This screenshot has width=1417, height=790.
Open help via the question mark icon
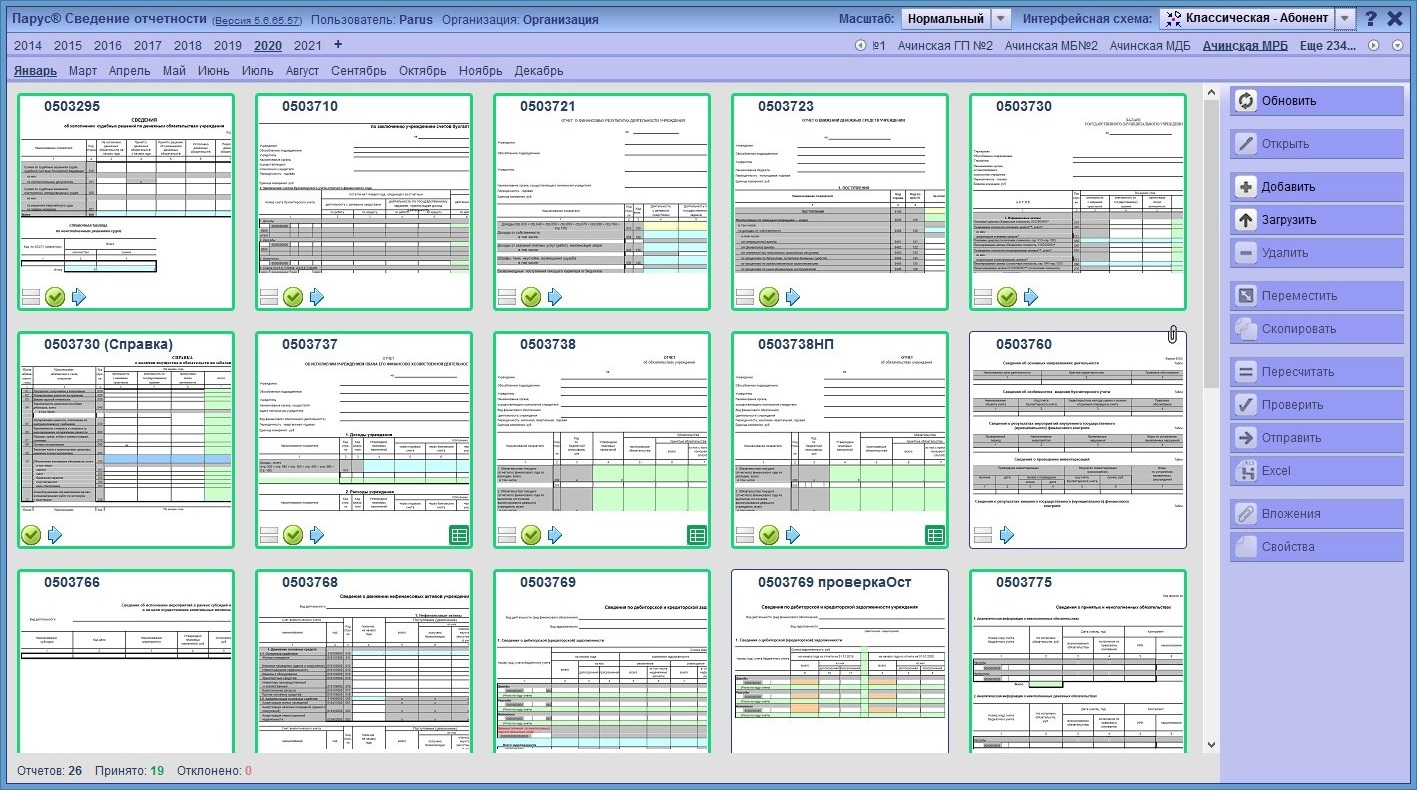point(1371,18)
